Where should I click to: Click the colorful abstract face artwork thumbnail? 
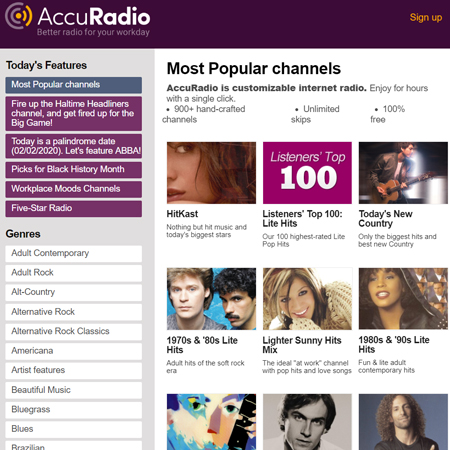point(211,422)
